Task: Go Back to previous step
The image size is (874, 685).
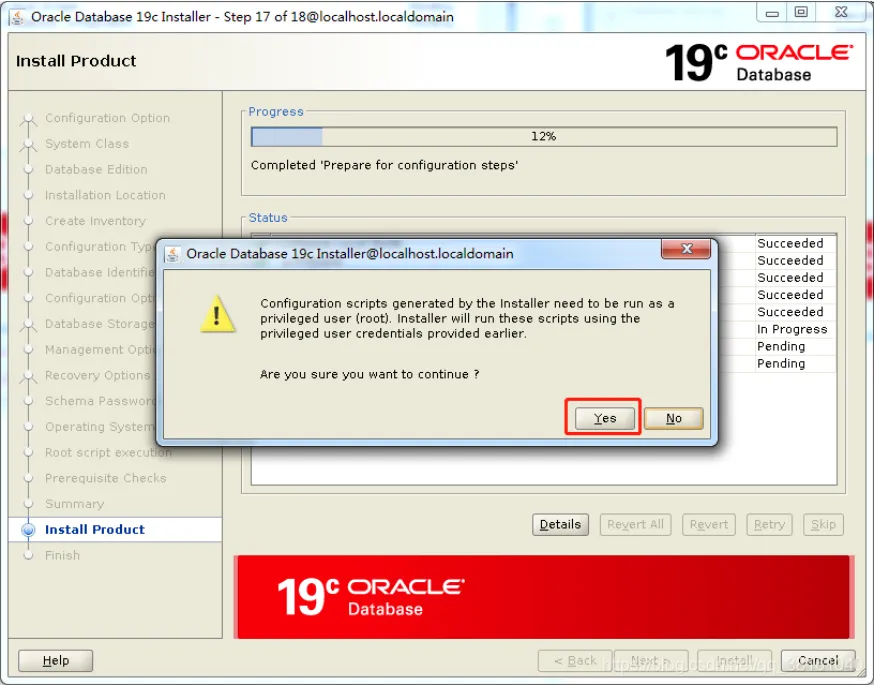Action: (575, 660)
